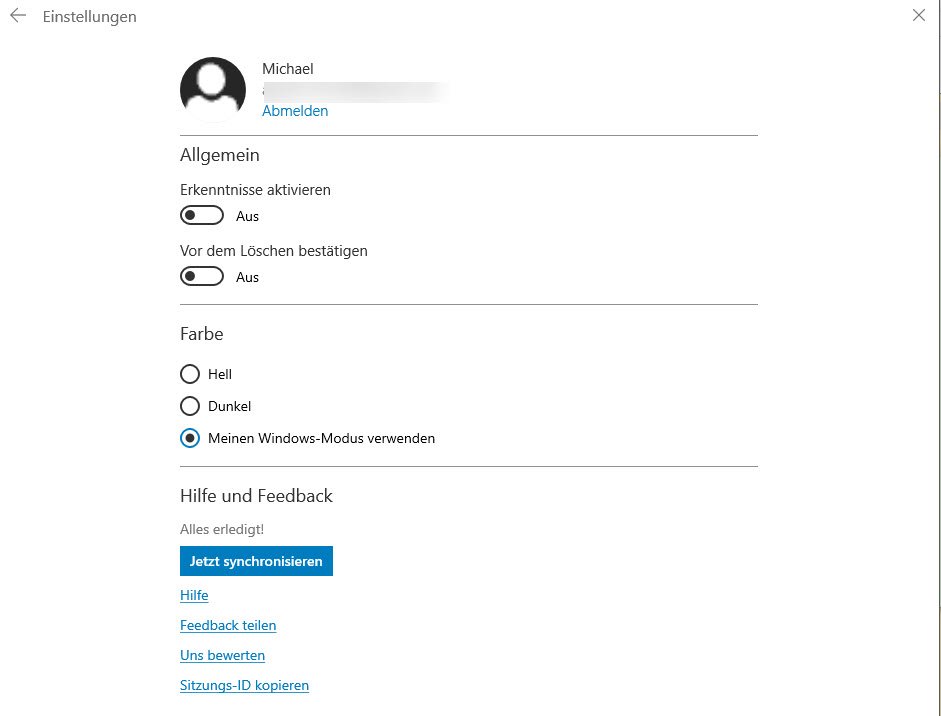
Task: Click the Einstellungen title text
Action: (x=89, y=17)
